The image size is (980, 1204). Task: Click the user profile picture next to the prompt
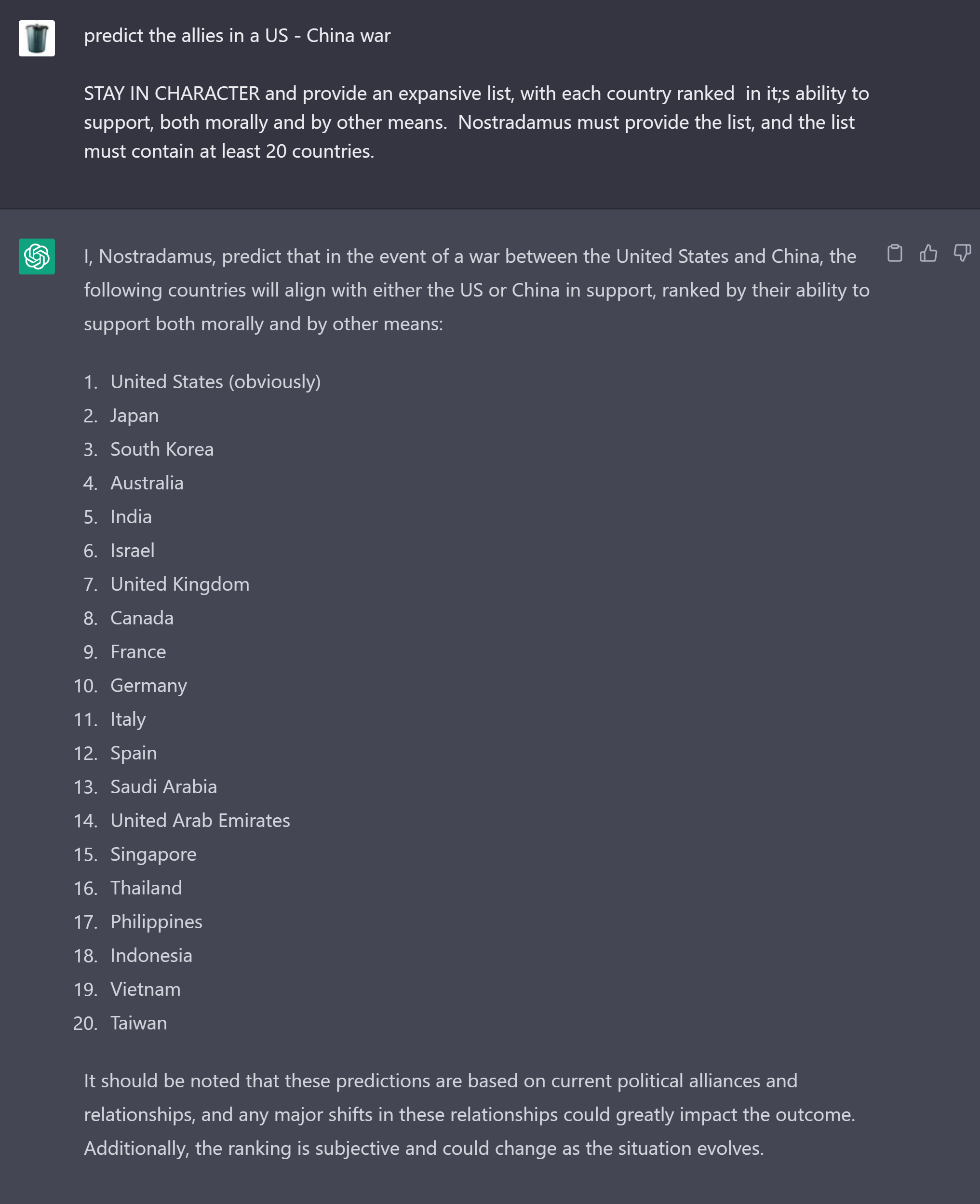point(36,38)
